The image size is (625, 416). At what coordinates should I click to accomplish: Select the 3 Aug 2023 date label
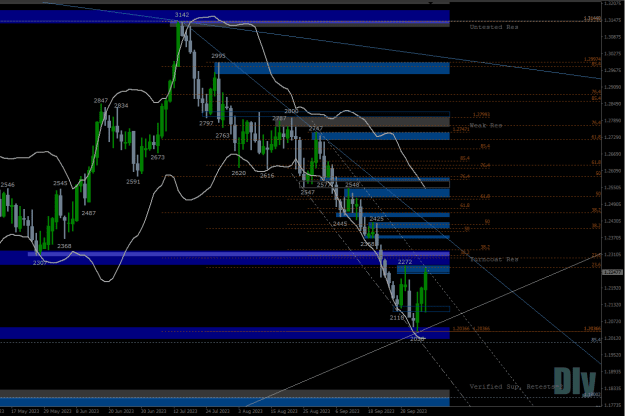250,411
